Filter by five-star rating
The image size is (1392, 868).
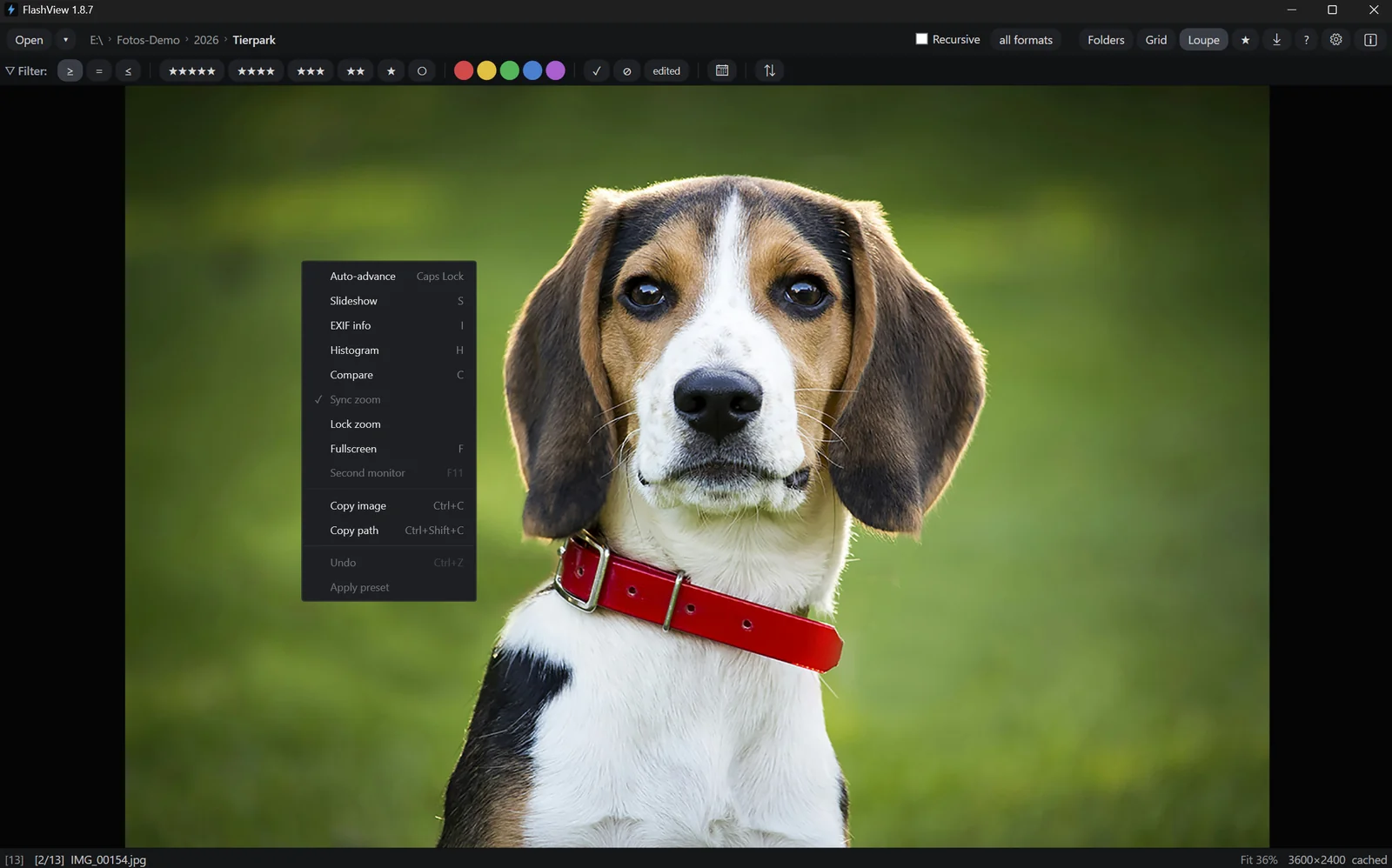[x=191, y=71]
